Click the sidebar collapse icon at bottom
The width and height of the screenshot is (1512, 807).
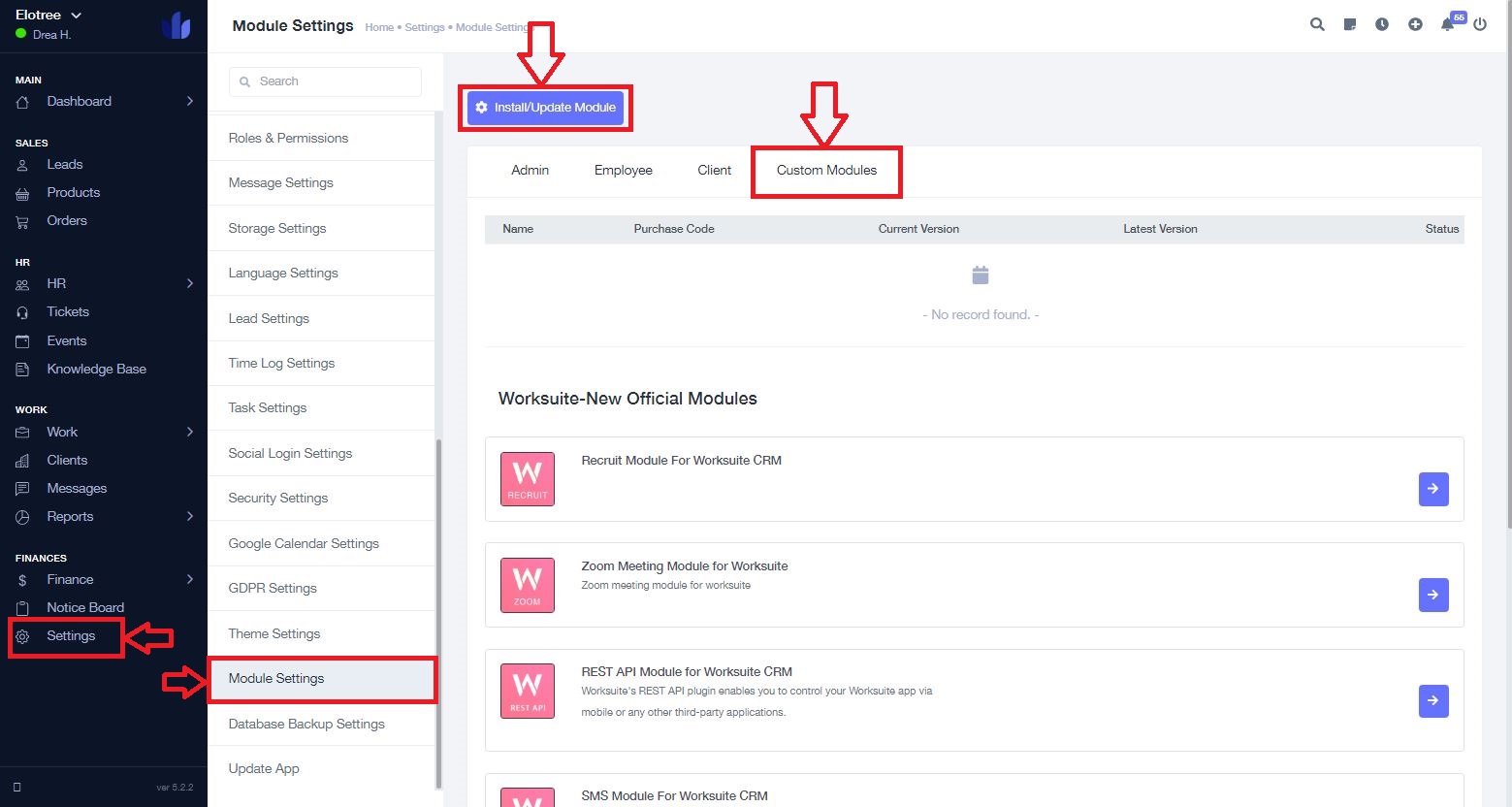coord(17,787)
